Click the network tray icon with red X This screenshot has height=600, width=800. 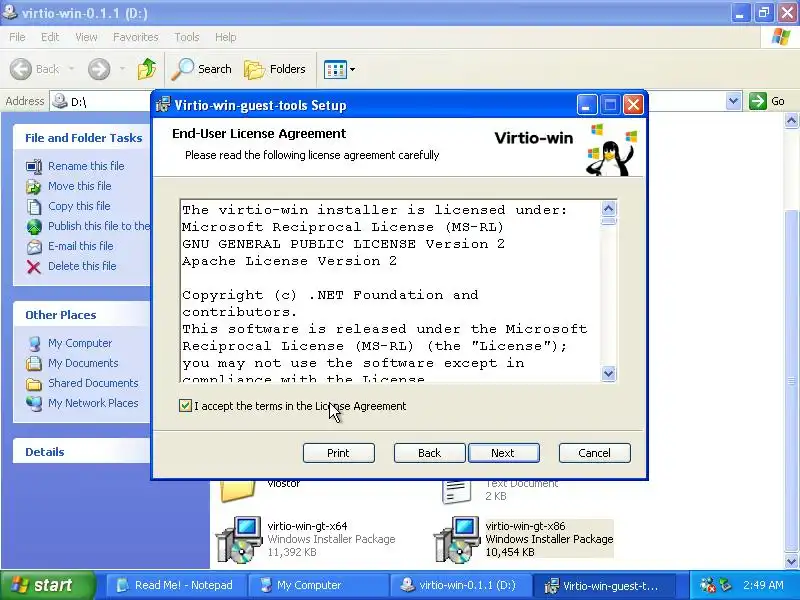click(707, 586)
